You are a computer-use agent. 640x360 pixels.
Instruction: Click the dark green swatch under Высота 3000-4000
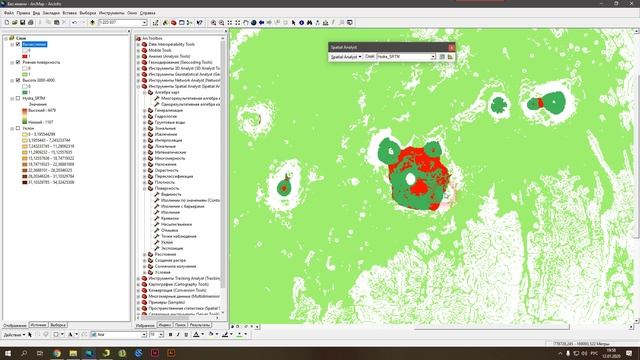(25, 92)
